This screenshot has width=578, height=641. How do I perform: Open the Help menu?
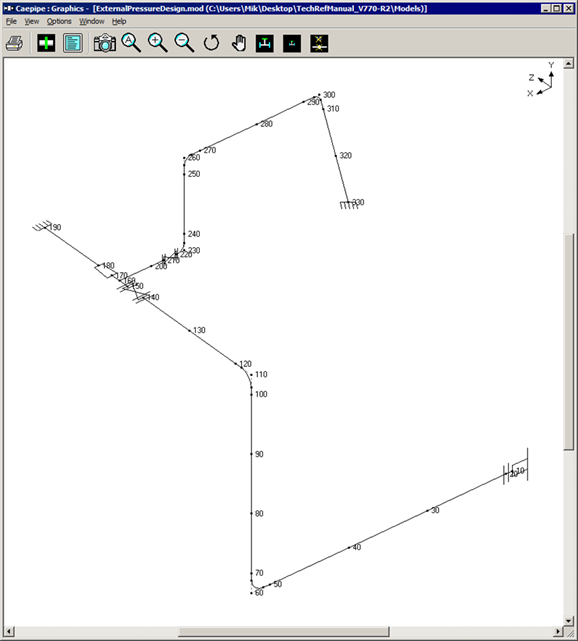coord(119,21)
